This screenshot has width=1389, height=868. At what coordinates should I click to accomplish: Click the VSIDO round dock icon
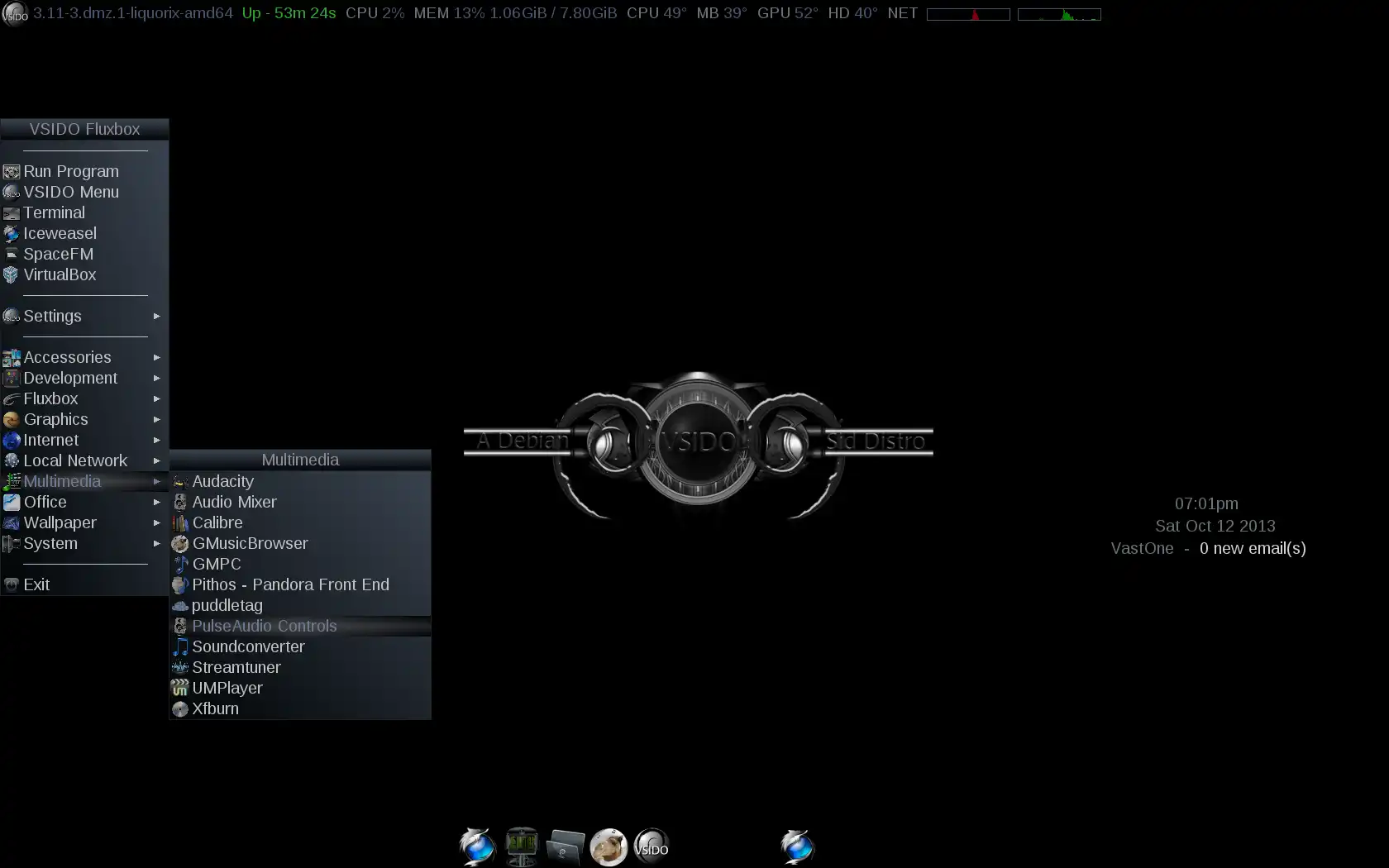(652, 847)
